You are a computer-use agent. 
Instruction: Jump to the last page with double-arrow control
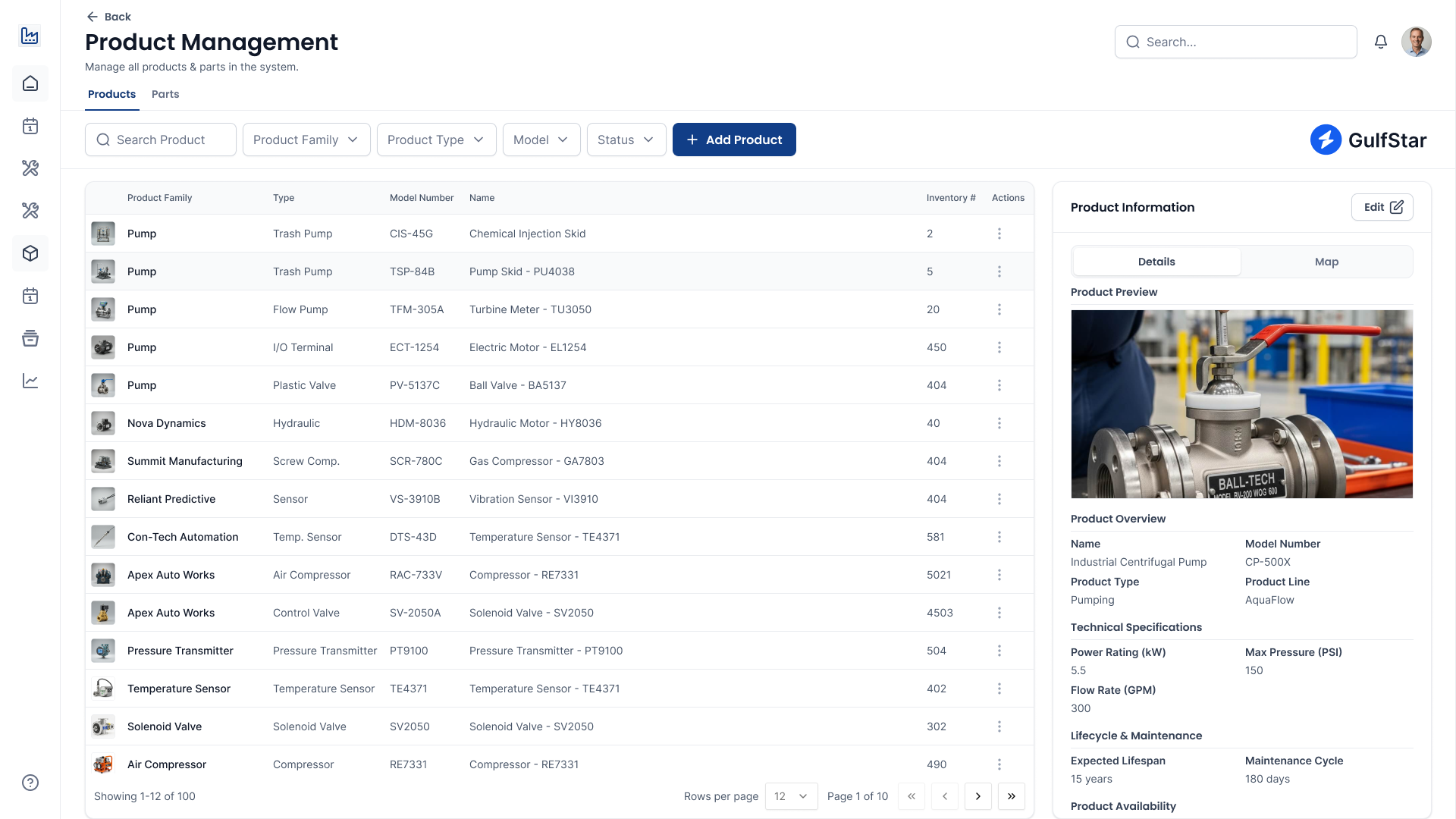(x=1012, y=796)
